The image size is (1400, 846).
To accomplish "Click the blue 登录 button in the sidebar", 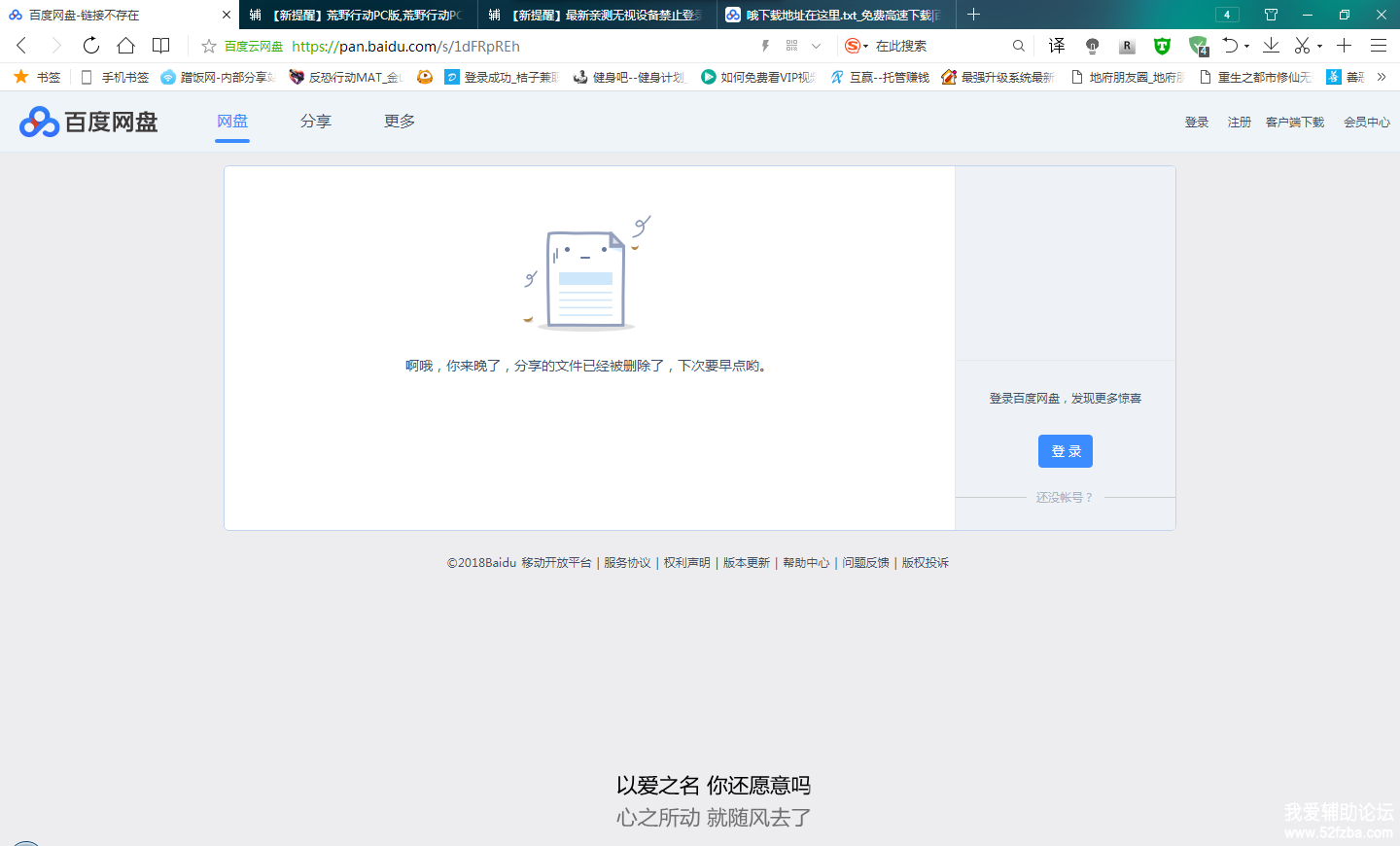I will 1066,451.
